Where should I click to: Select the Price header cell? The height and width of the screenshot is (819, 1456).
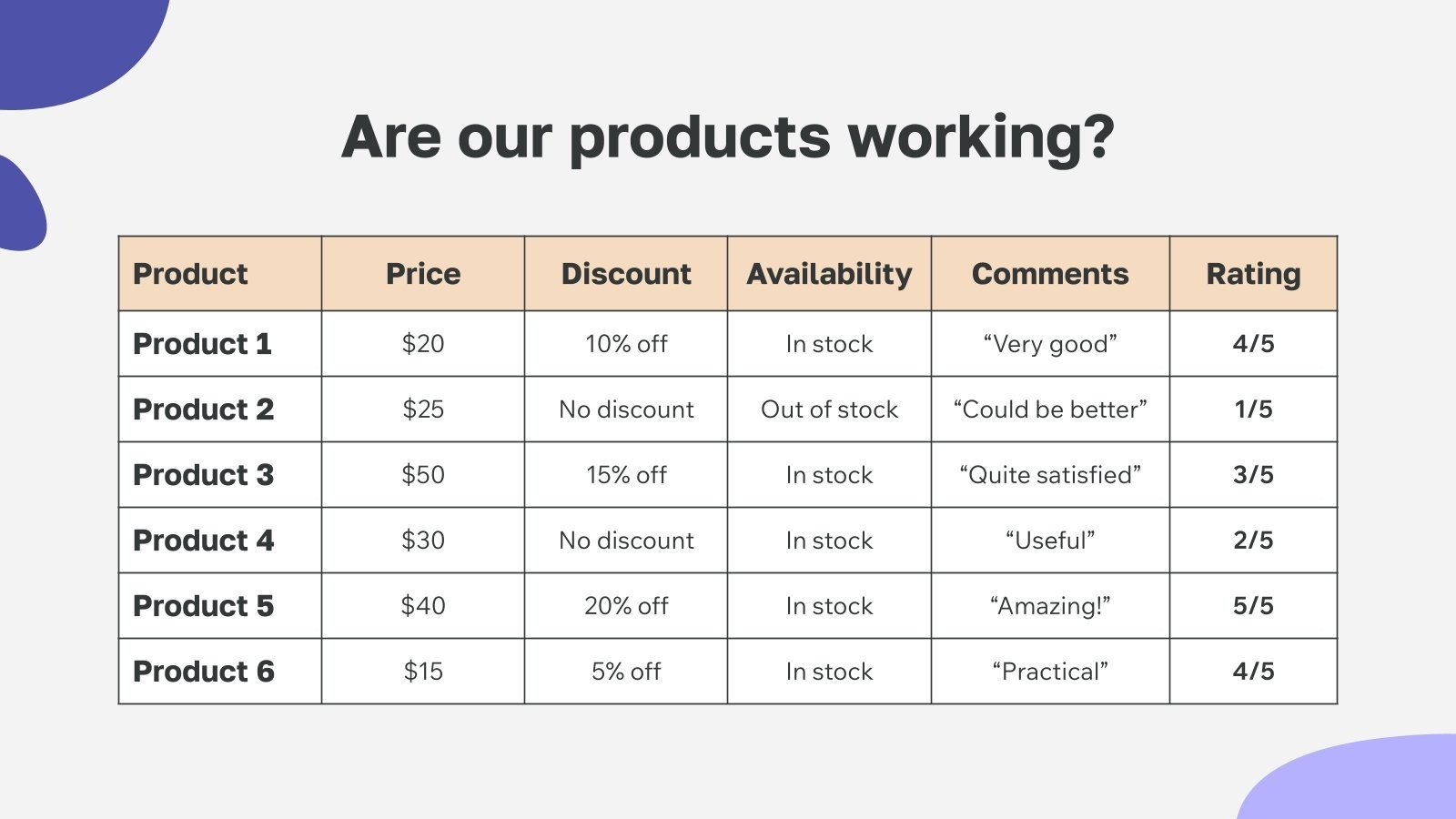point(423,274)
